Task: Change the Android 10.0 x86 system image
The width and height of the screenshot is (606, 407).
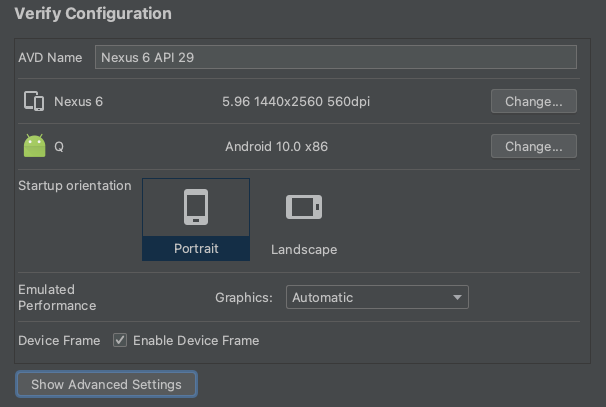Action: click(534, 146)
